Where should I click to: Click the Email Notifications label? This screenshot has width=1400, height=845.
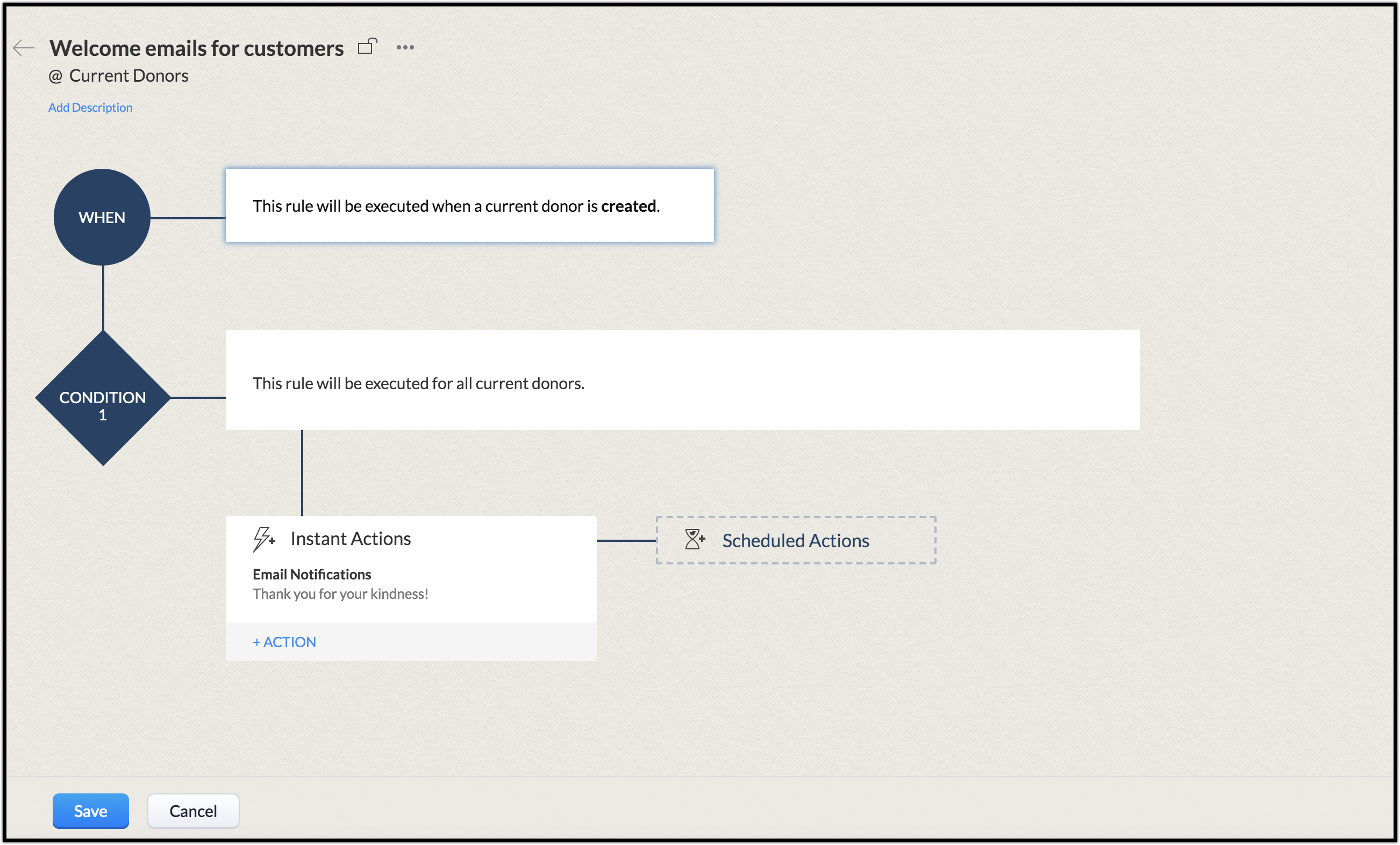pos(311,575)
